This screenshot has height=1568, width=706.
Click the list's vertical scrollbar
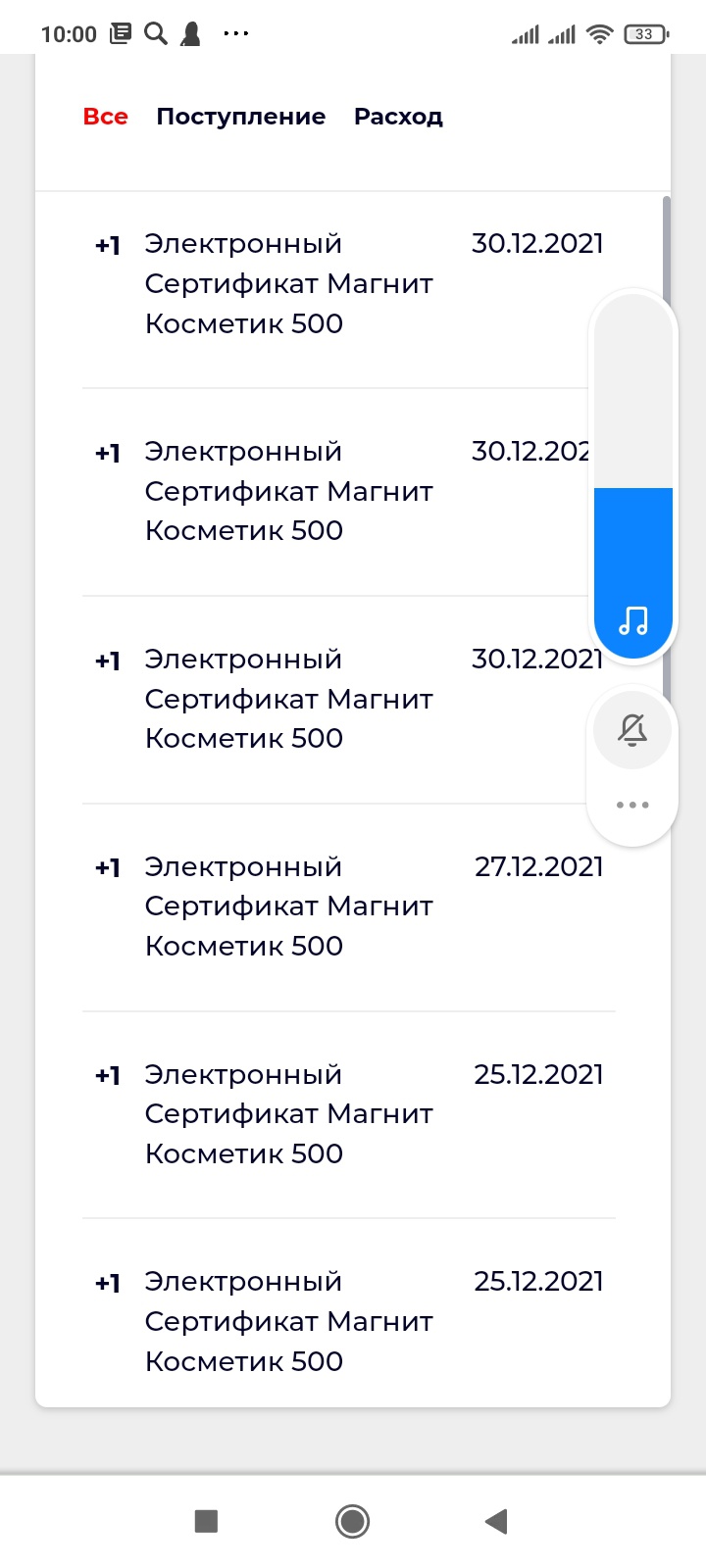click(667, 245)
